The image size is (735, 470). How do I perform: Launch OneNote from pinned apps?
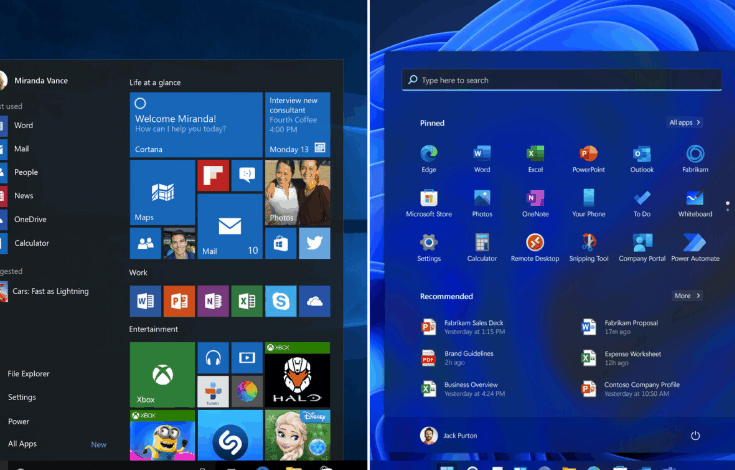pos(535,203)
